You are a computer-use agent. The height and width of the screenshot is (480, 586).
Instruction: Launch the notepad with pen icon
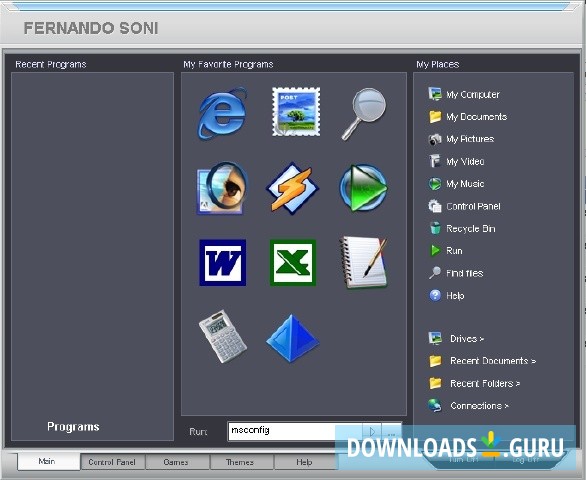[364, 262]
